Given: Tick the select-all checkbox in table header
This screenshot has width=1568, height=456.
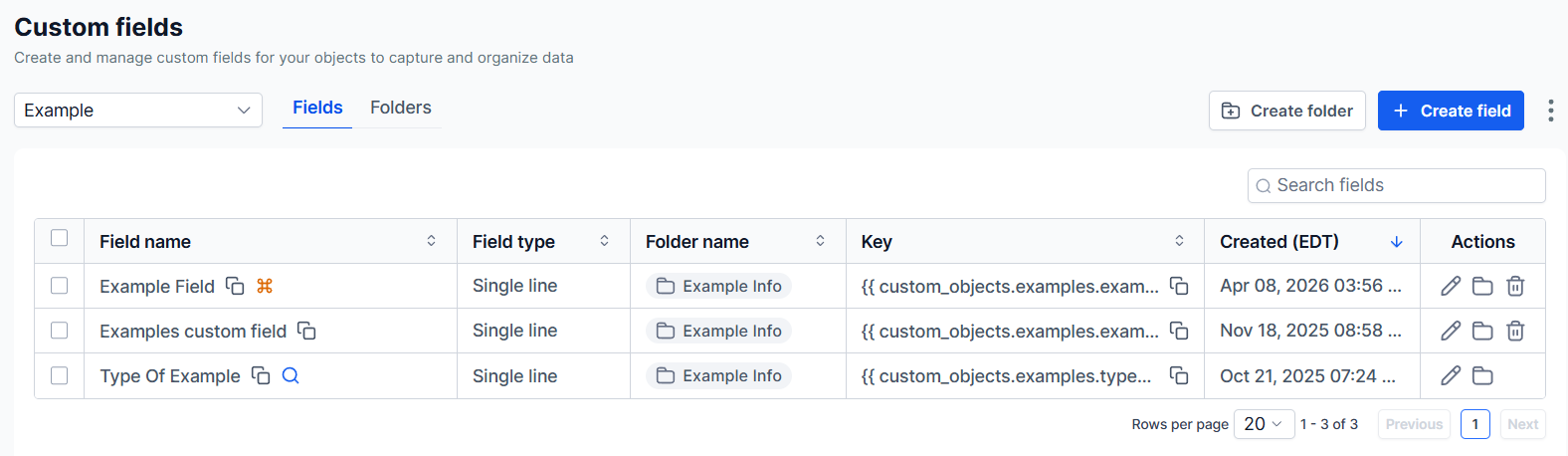Looking at the screenshot, I should click(x=60, y=238).
